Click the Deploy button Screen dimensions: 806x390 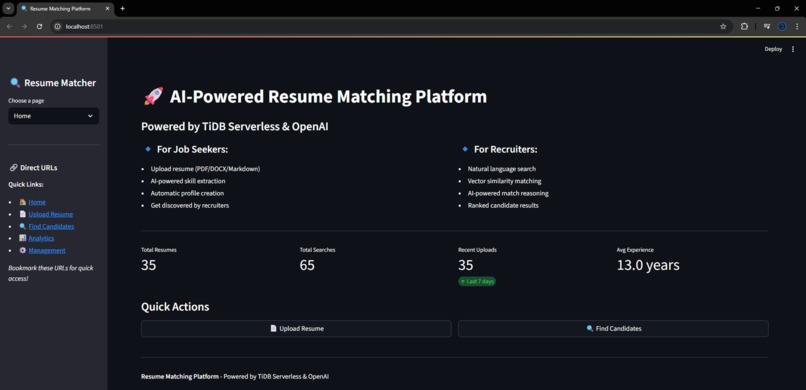773,49
